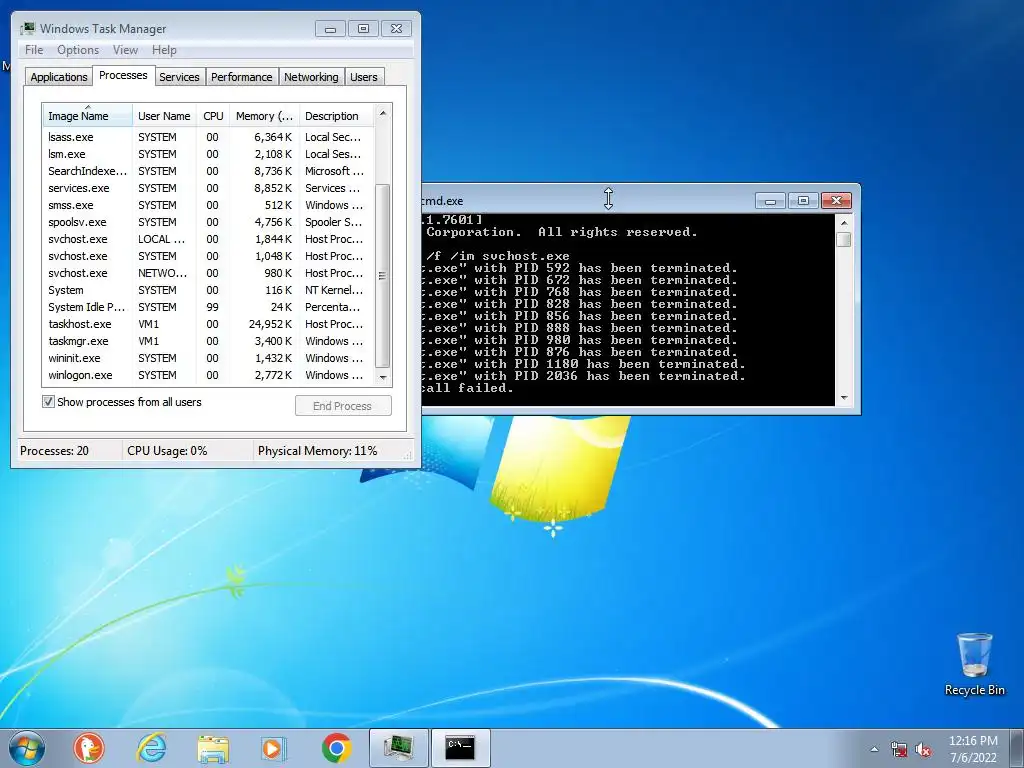1024x768 pixels.
Task: Minimize the cmd.exe window
Action: click(x=771, y=200)
